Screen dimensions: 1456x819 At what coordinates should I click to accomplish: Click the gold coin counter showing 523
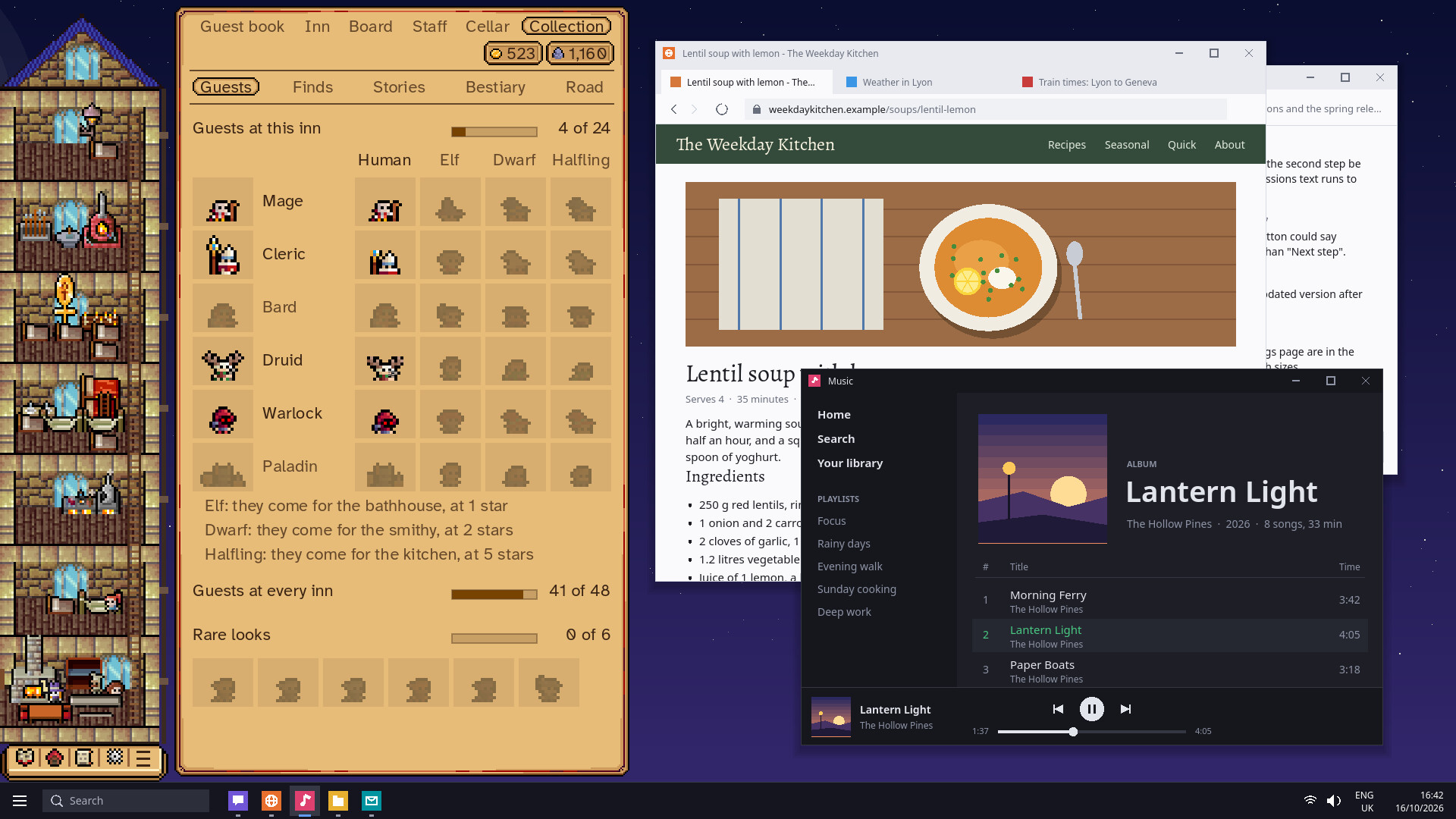tap(513, 54)
